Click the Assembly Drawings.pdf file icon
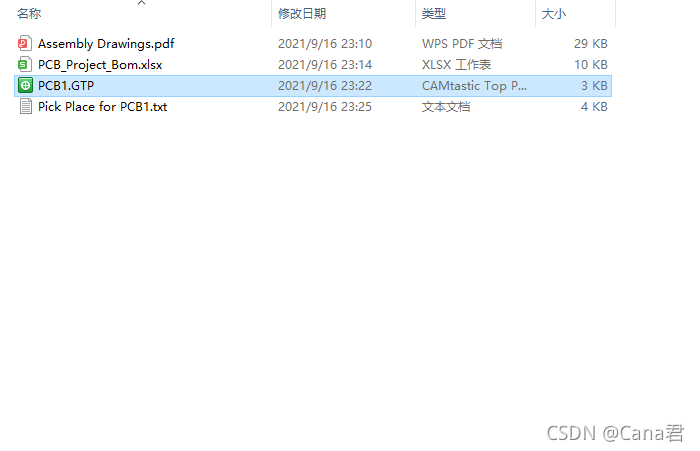The width and height of the screenshot is (700, 451). pyautogui.click(x=25, y=43)
